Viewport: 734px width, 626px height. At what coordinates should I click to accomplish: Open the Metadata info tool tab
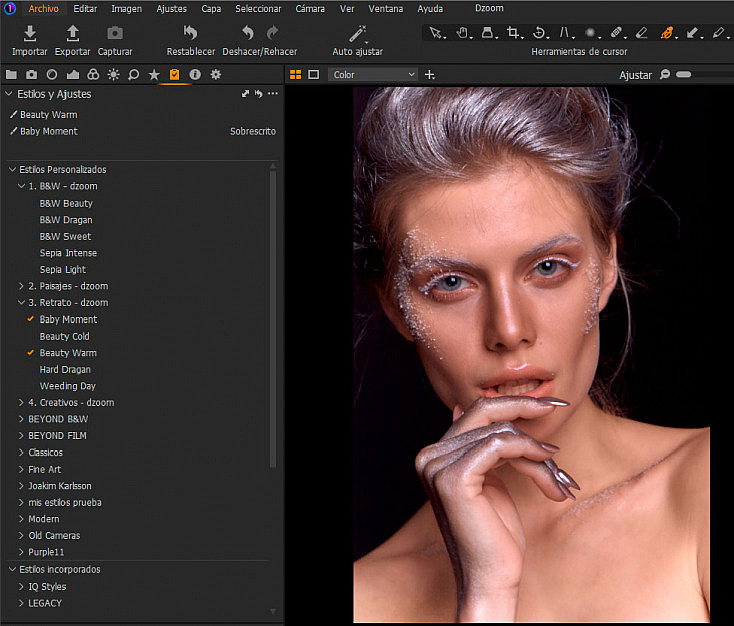pyautogui.click(x=195, y=74)
